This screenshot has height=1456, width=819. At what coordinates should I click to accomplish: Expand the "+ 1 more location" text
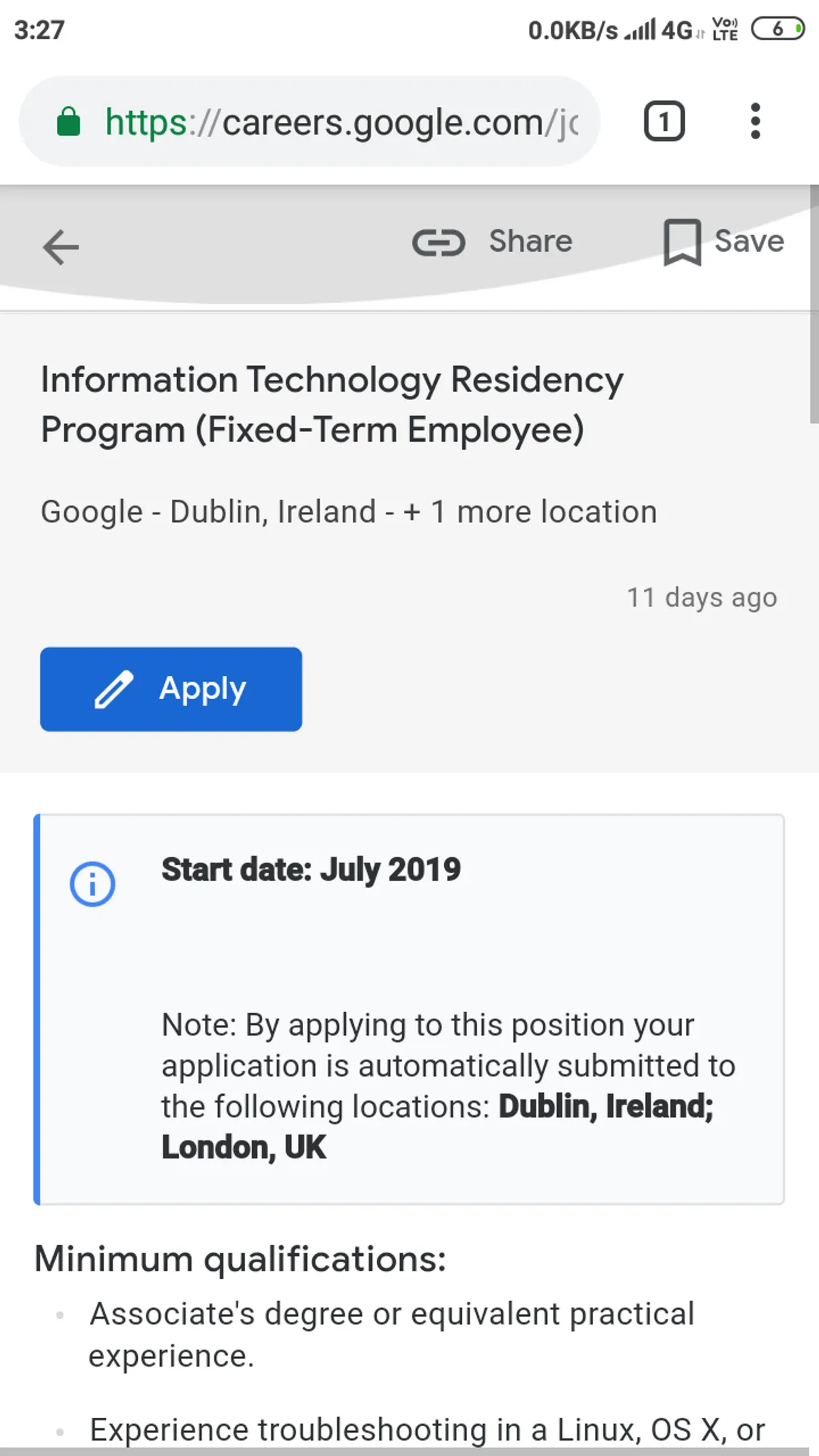[x=530, y=512]
